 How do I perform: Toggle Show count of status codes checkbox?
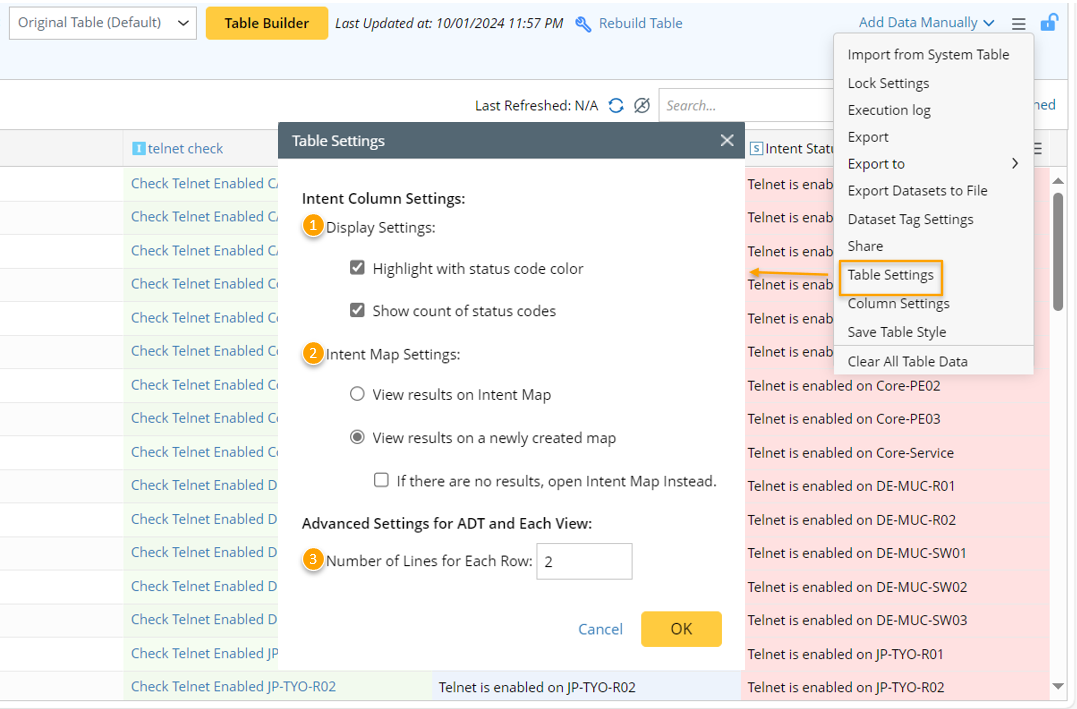357,310
